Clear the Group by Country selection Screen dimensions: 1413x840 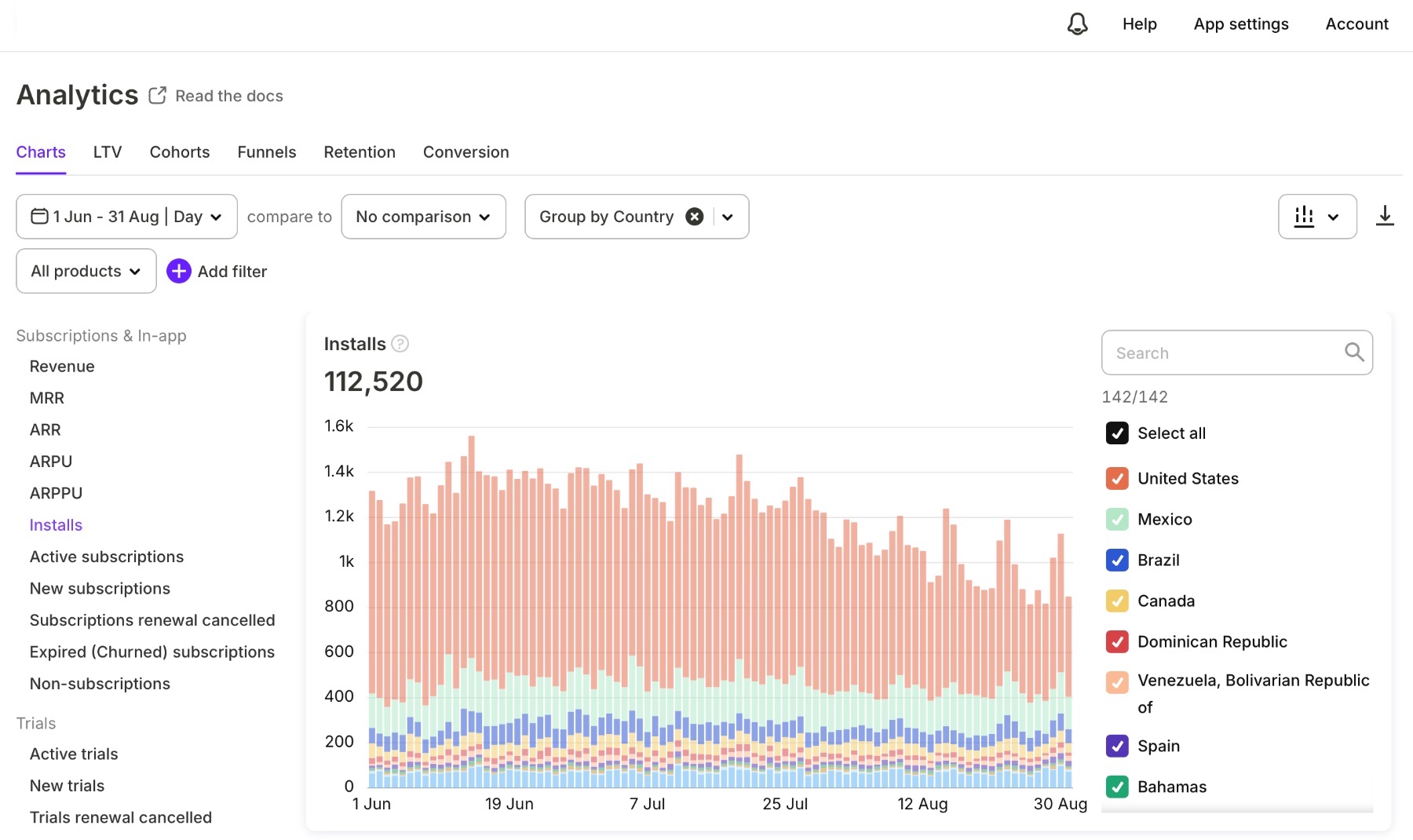tap(694, 217)
